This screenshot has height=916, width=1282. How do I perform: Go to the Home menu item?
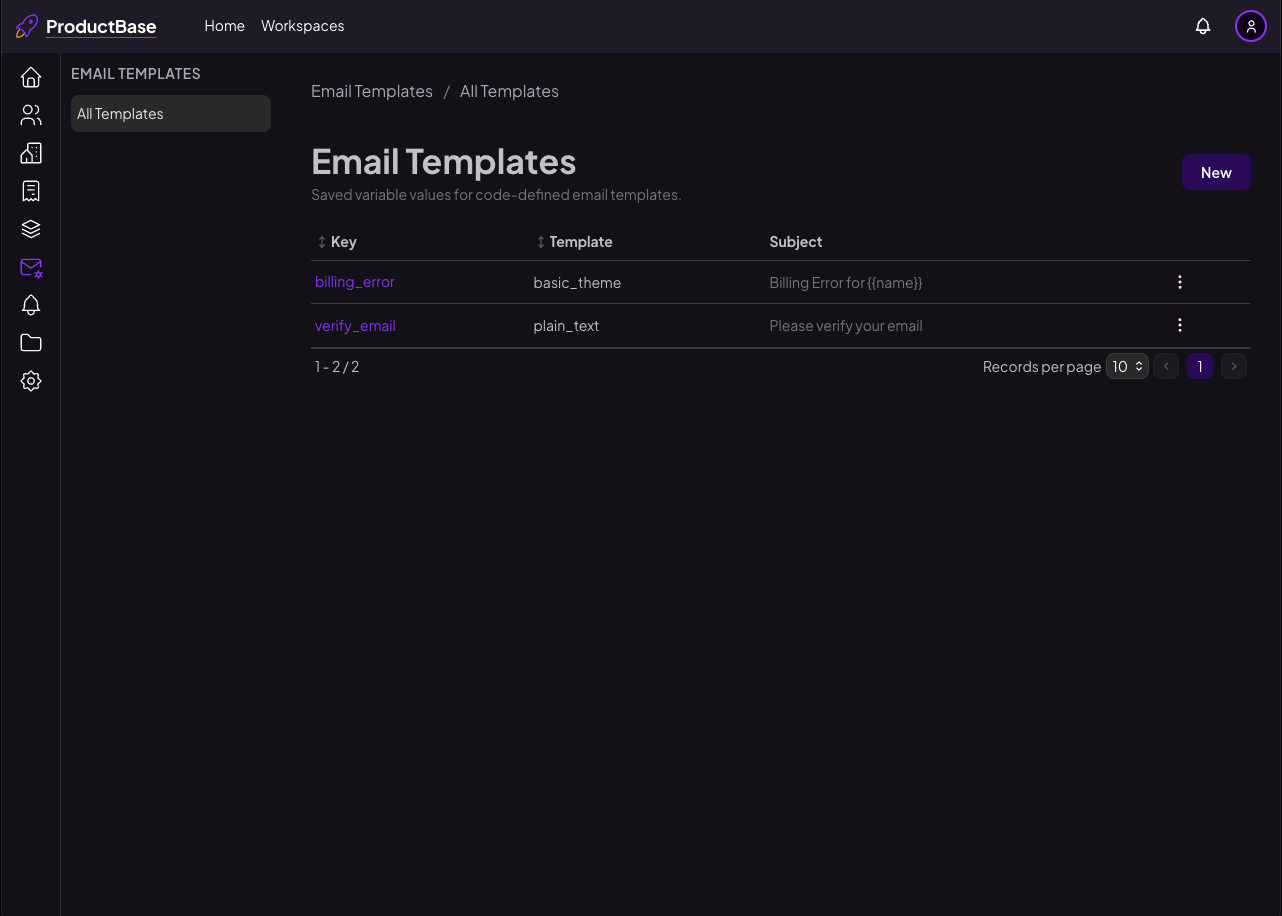click(x=225, y=26)
